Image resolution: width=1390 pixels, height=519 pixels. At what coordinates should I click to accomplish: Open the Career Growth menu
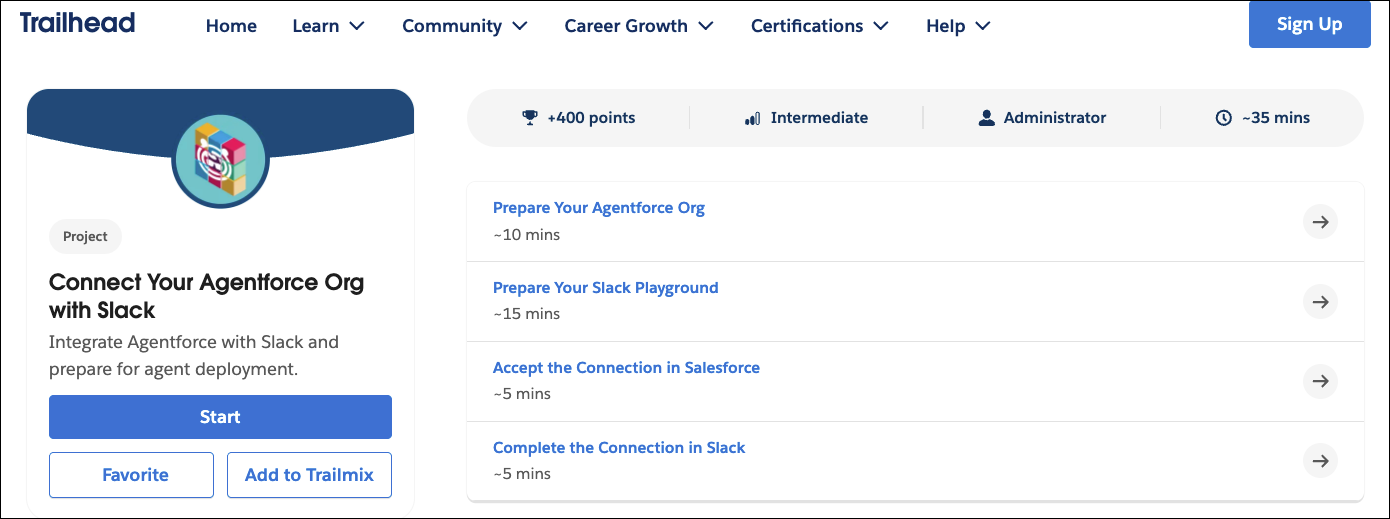click(640, 26)
